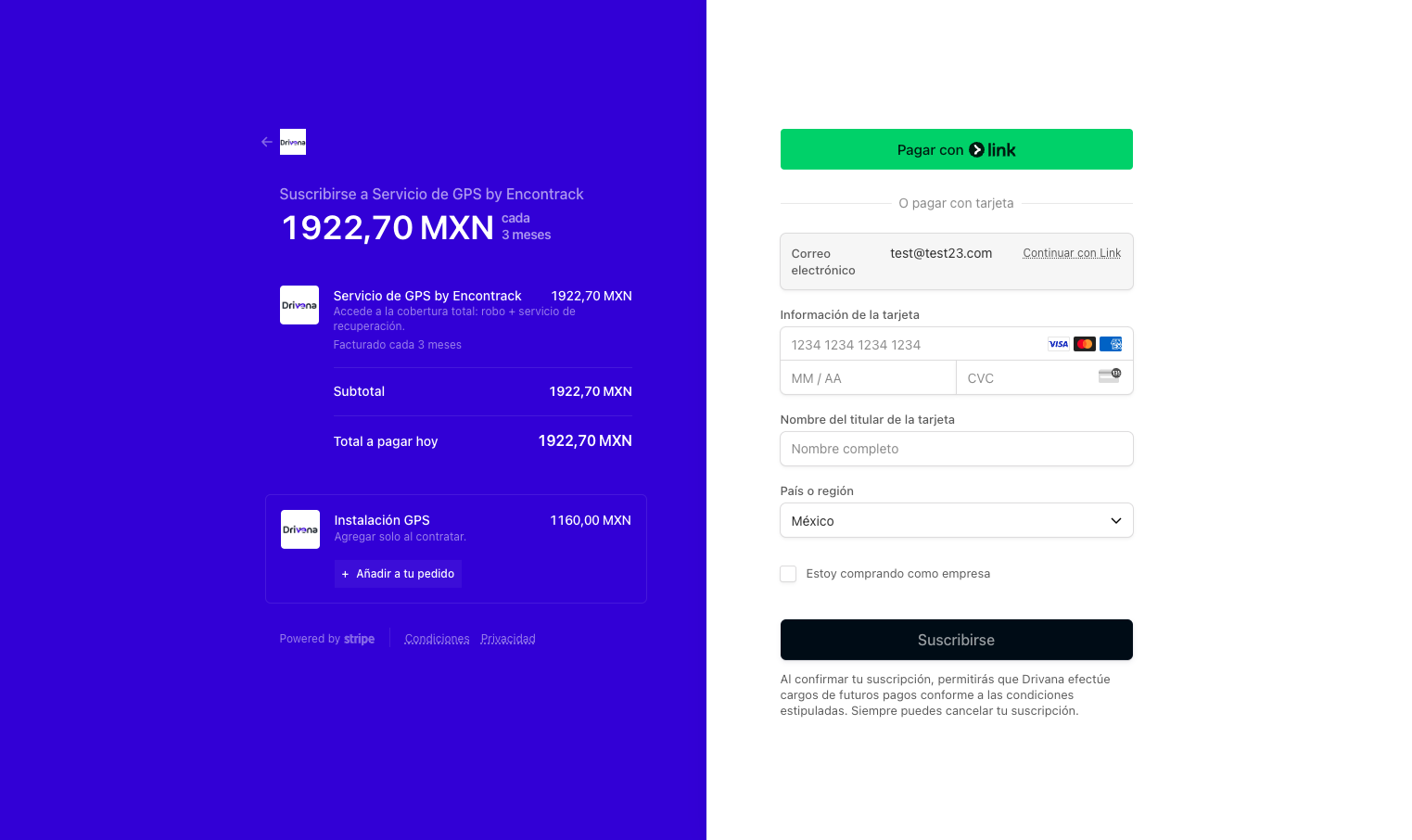Click the Subtotal label

(x=359, y=391)
